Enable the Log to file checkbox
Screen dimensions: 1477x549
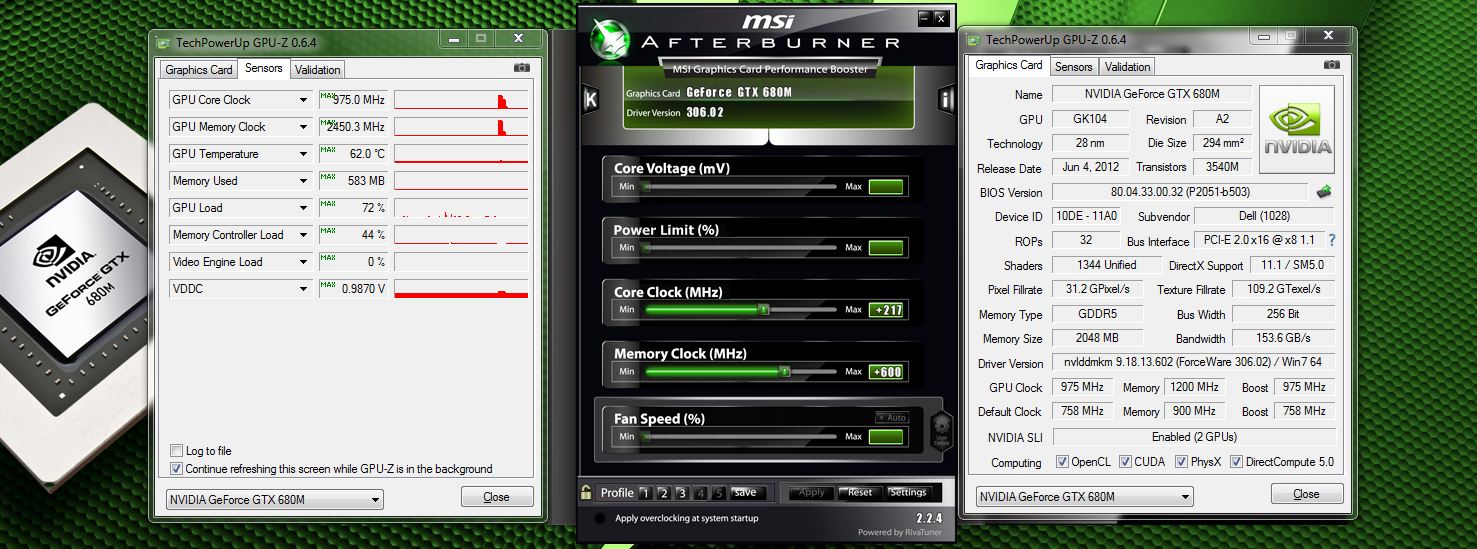click(x=177, y=451)
